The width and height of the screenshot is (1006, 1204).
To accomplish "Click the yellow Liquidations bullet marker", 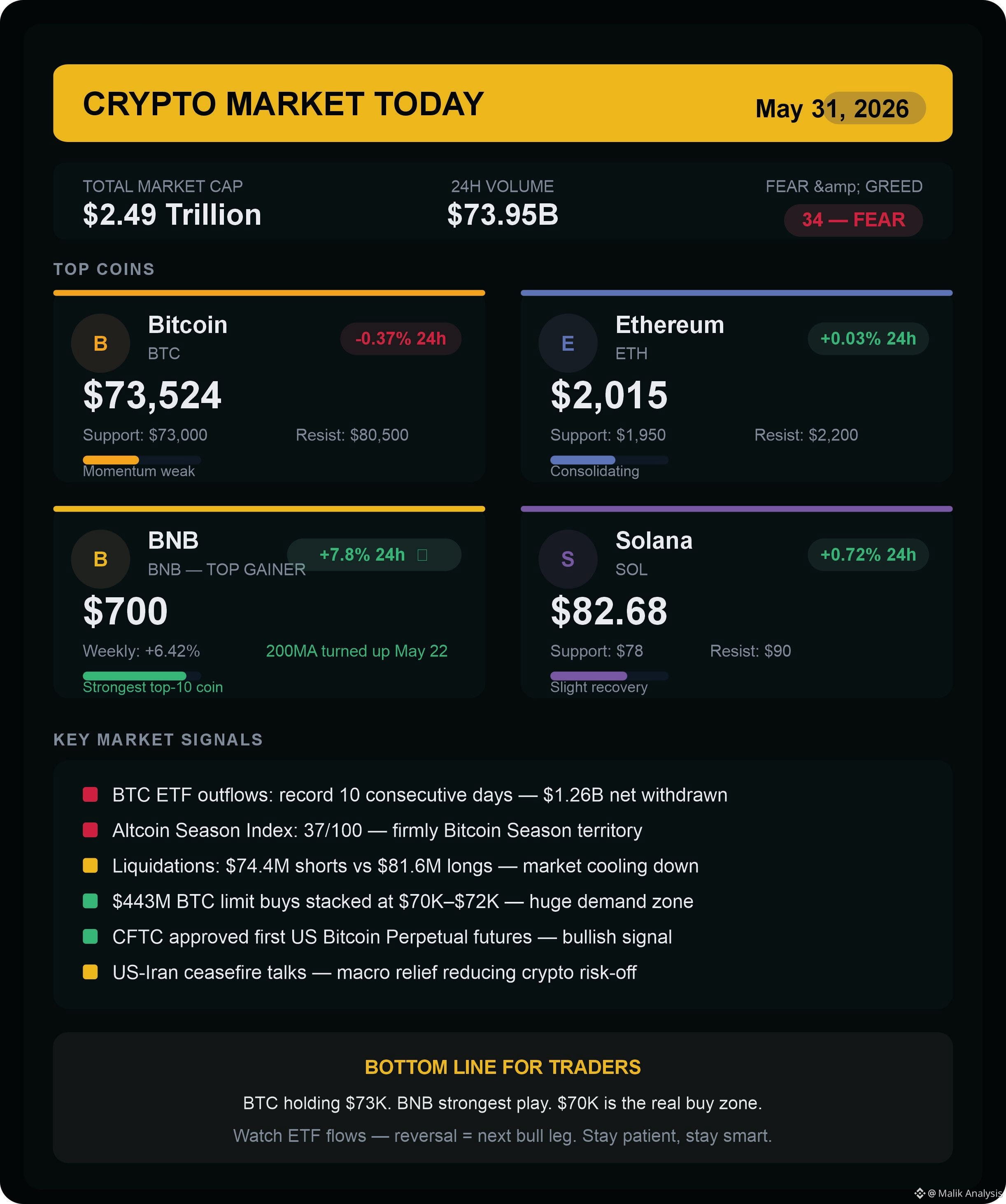I will pos(90,866).
